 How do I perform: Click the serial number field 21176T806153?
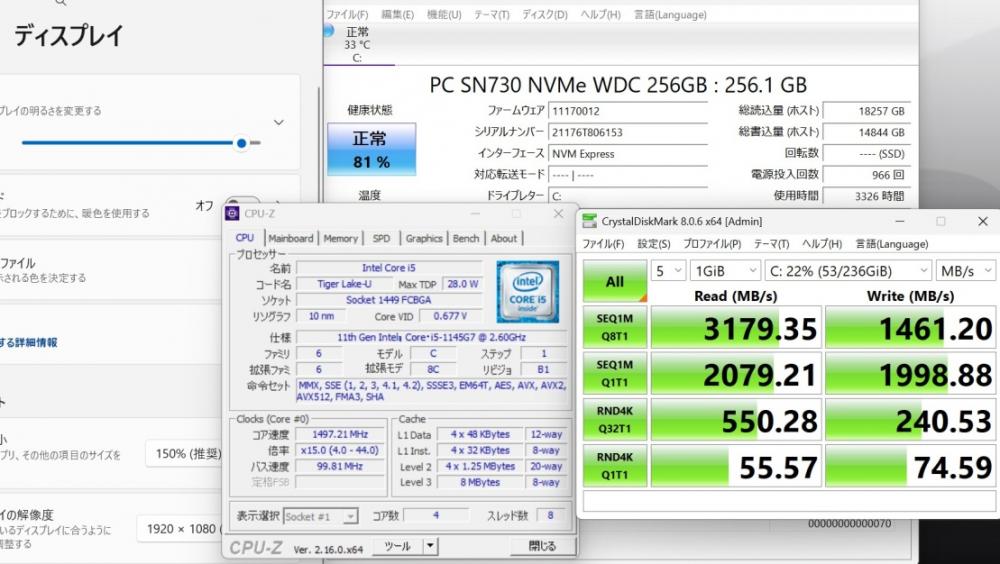tap(628, 132)
